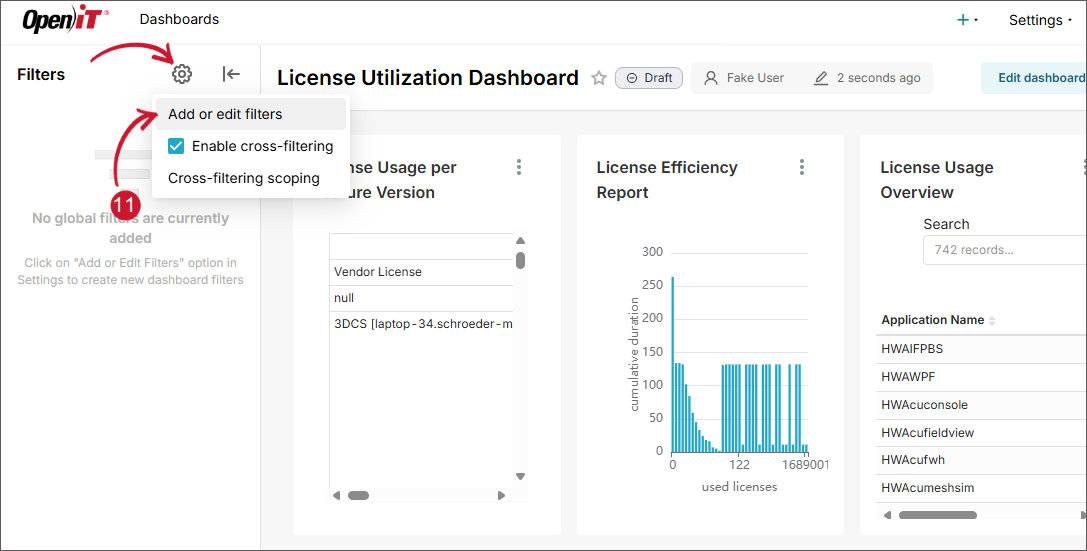Click the 3DCS laptop-34 table row
The height and width of the screenshot is (551, 1087).
(x=421, y=324)
